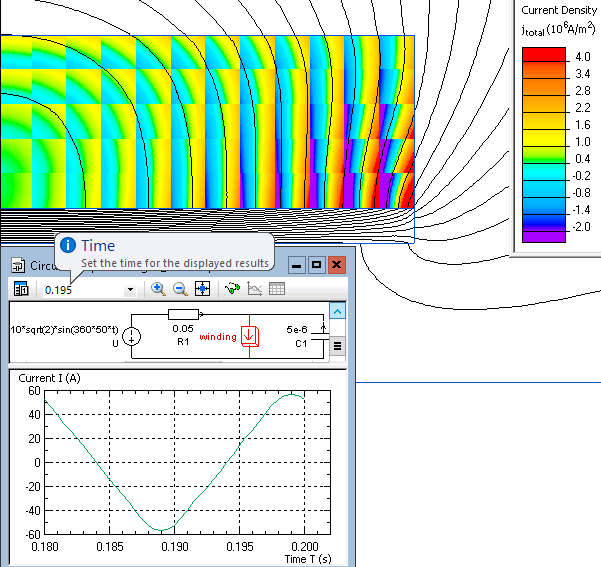Minimize the circuit window
Viewport: 601px width, 567px height.
[x=297, y=265]
